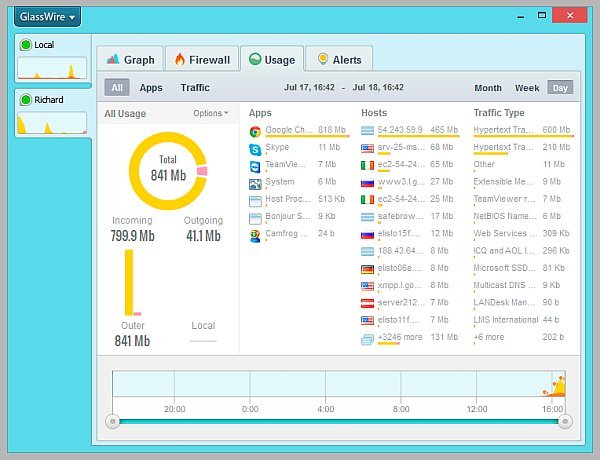
Task: Select the Local mini traffic graph
Action: click(52, 68)
